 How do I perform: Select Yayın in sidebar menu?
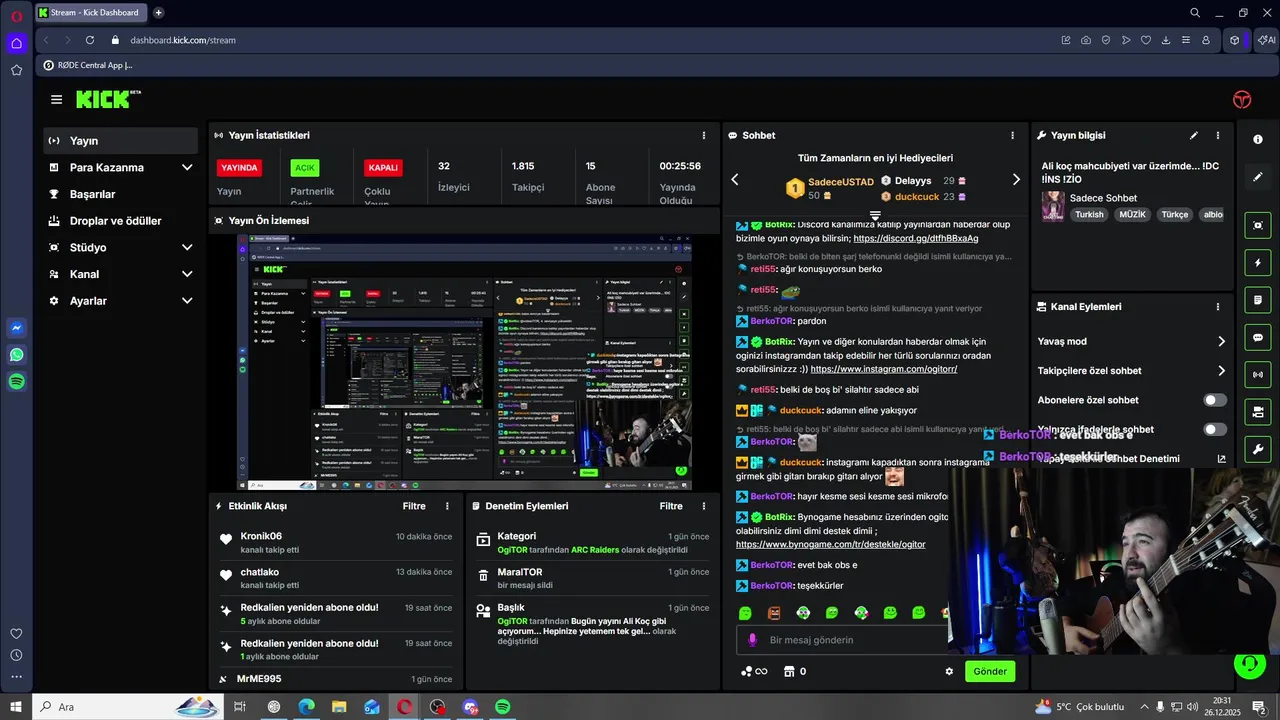click(121, 141)
